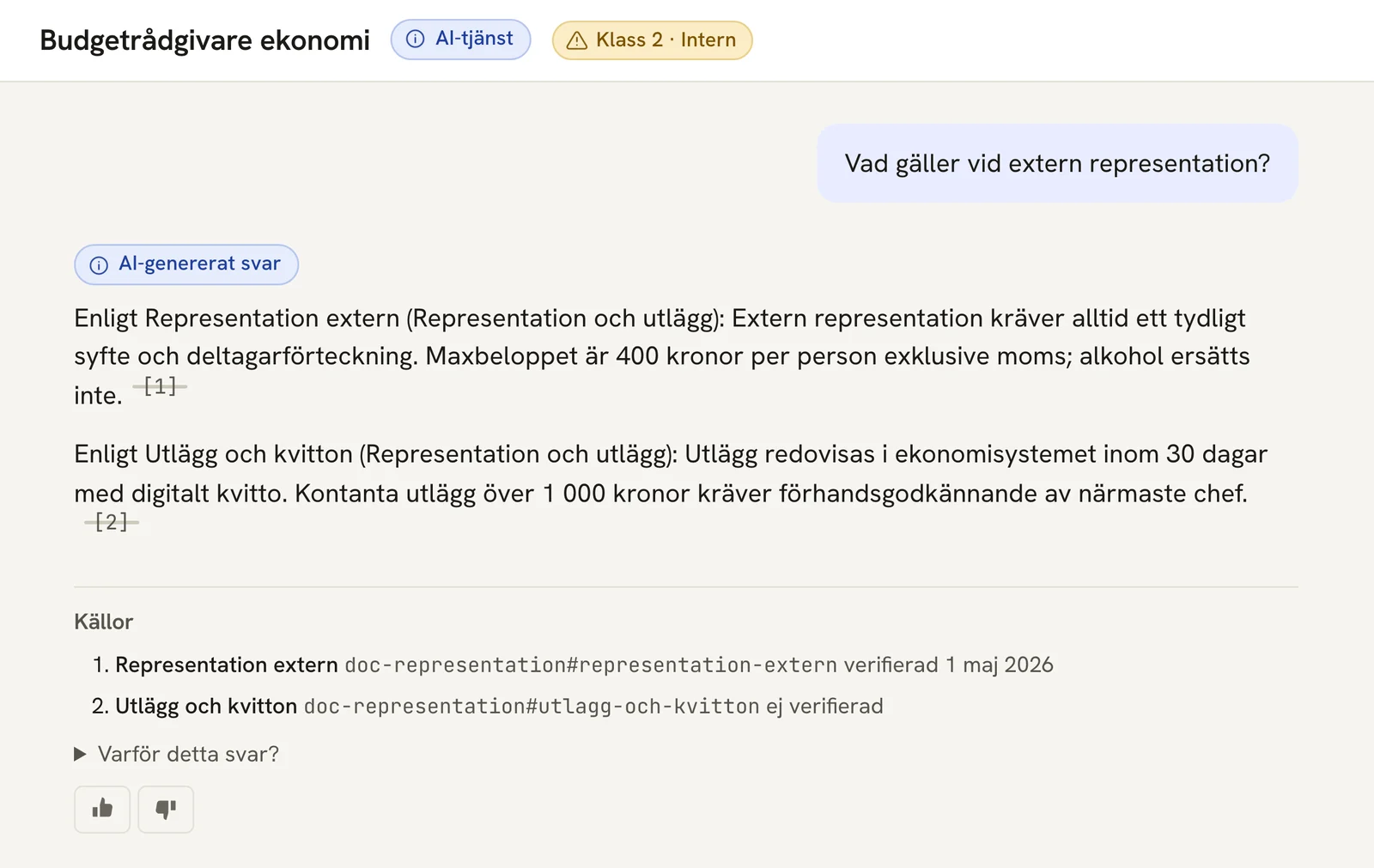Click source ID doc-representation#utlagg-och-kvitton
Screen dimensions: 1374x868
pos(532,706)
